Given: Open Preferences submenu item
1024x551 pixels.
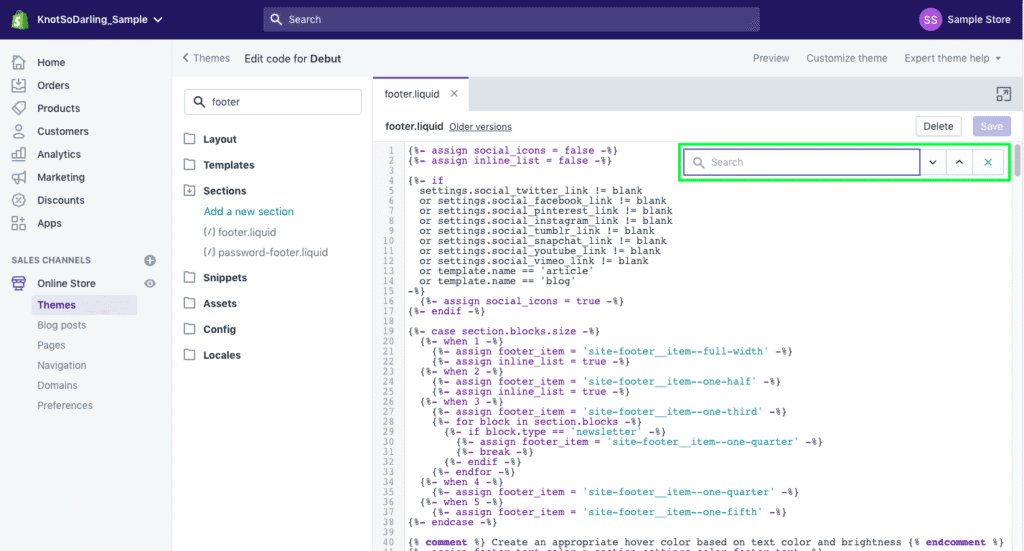Looking at the screenshot, I should coord(65,405).
